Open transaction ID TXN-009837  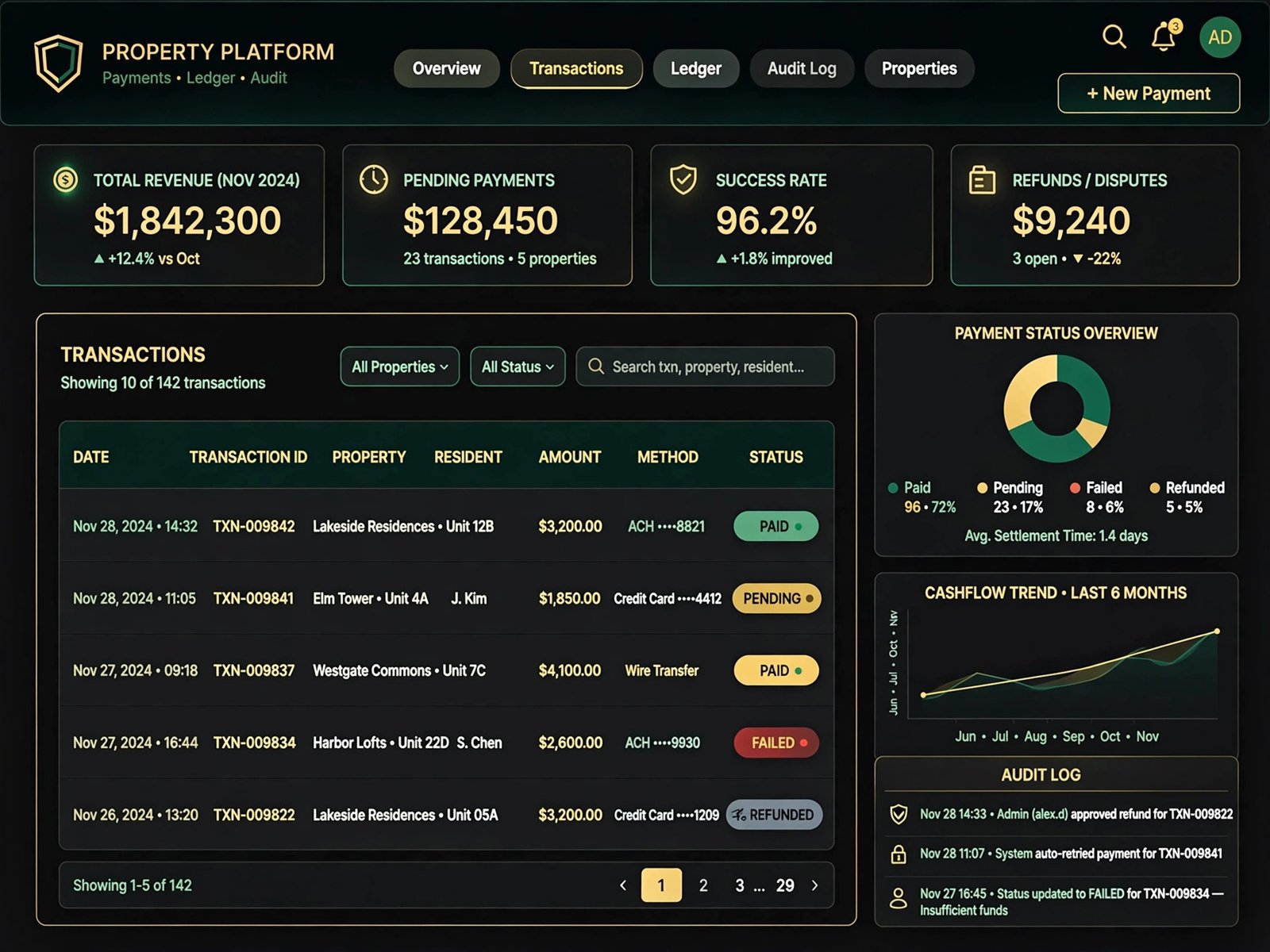click(x=254, y=671)
